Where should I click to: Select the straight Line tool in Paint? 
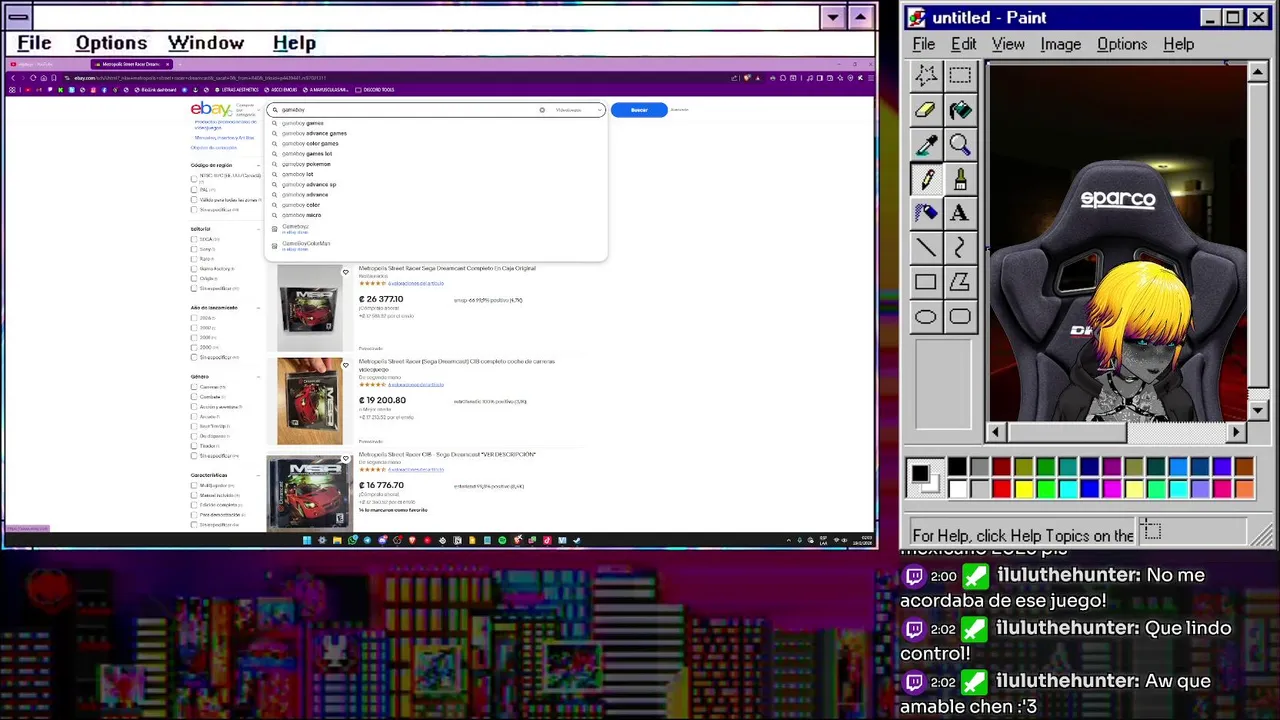926,248
